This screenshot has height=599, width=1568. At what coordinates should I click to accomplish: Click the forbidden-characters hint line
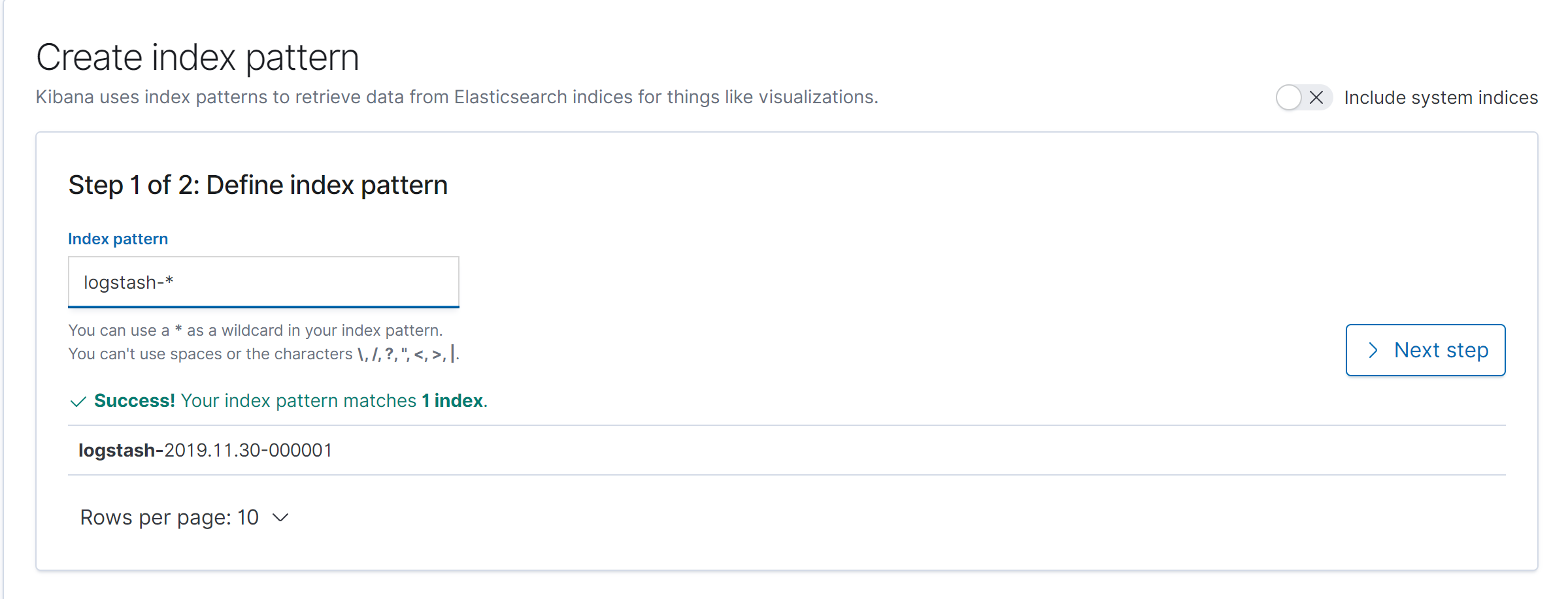[x=264, y=354]
